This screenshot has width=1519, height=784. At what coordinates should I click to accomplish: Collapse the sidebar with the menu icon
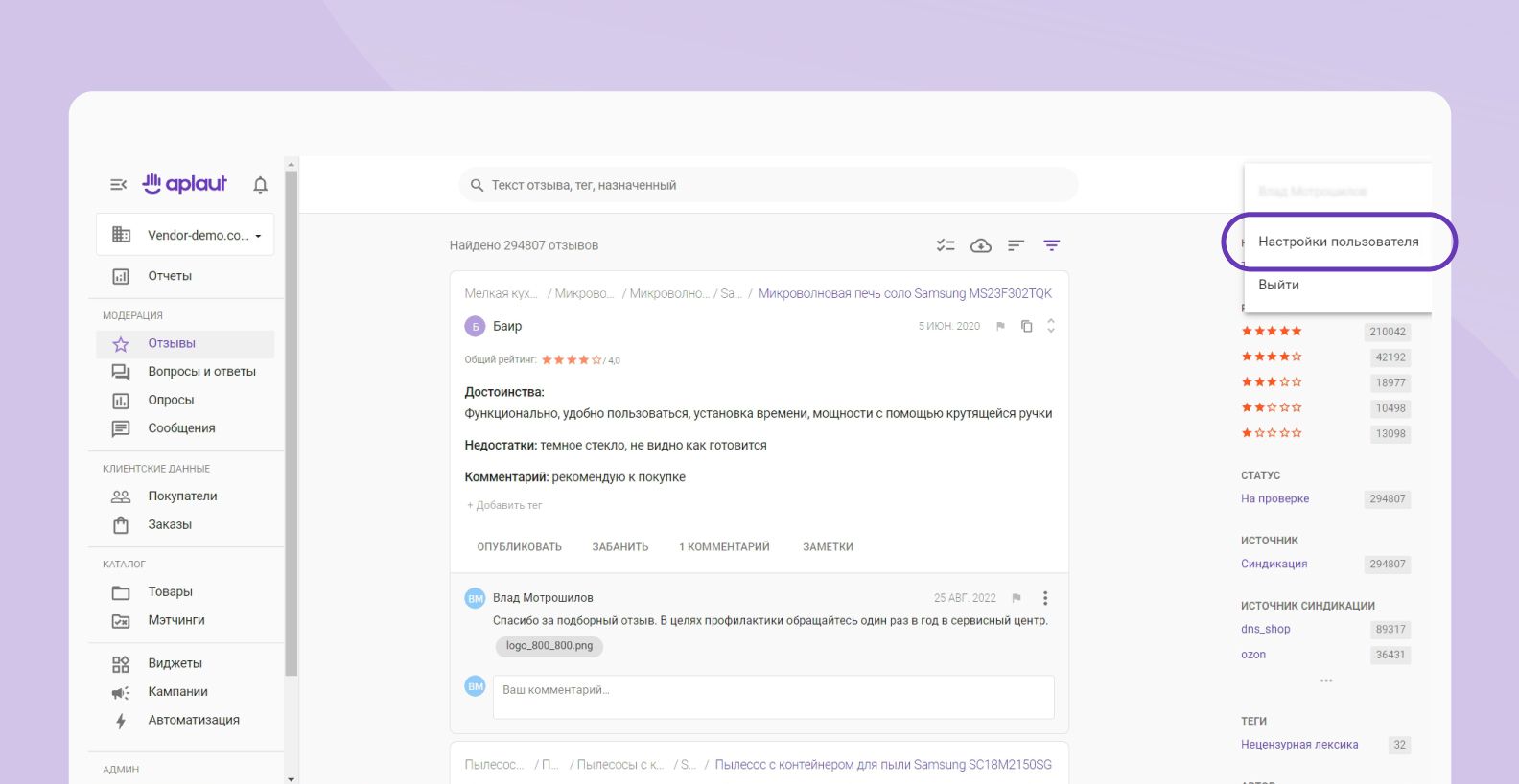click(x=118, y=184)
